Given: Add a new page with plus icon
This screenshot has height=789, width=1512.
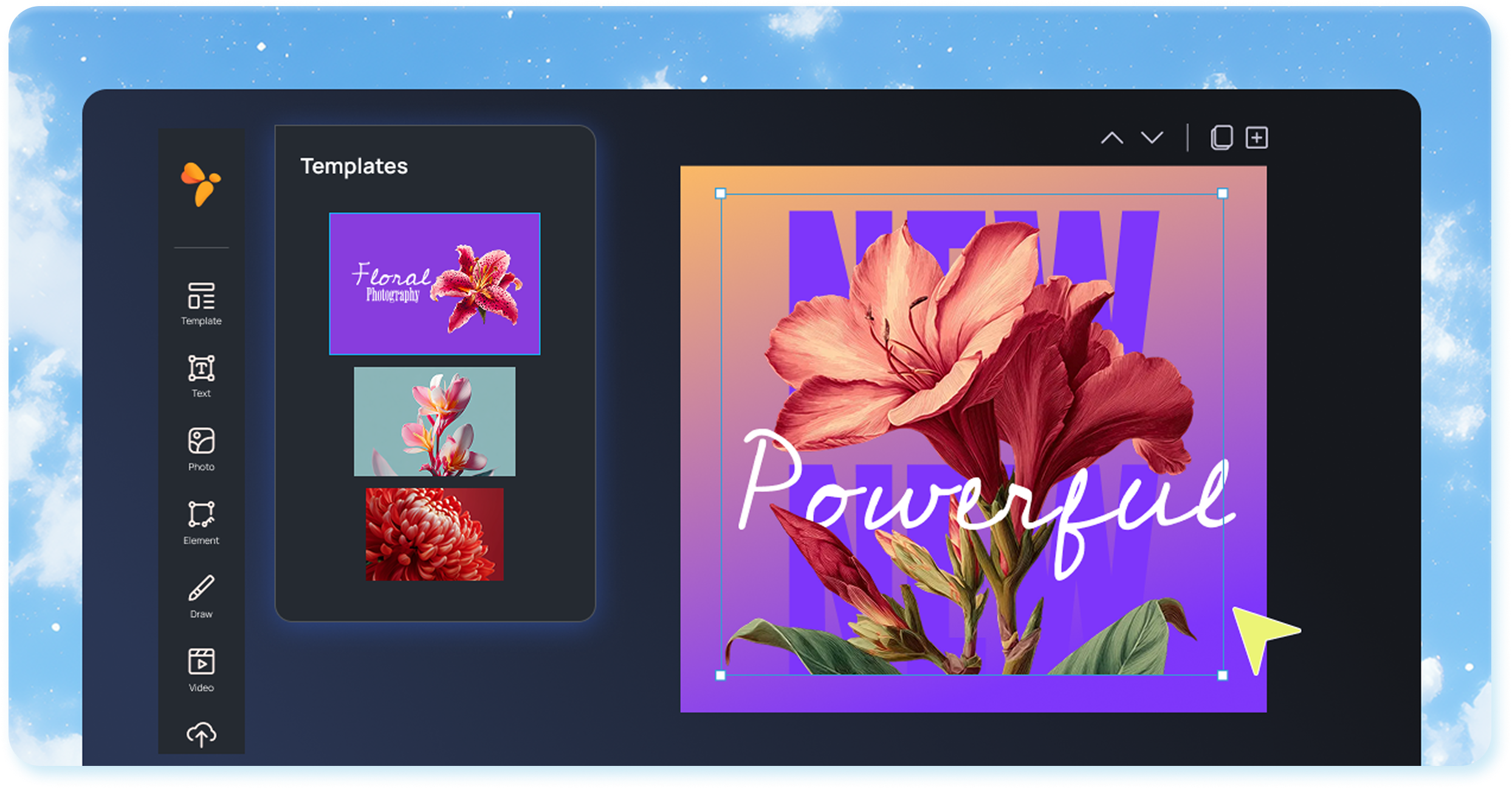Looking at the screenshot, I should point(1257,138).
